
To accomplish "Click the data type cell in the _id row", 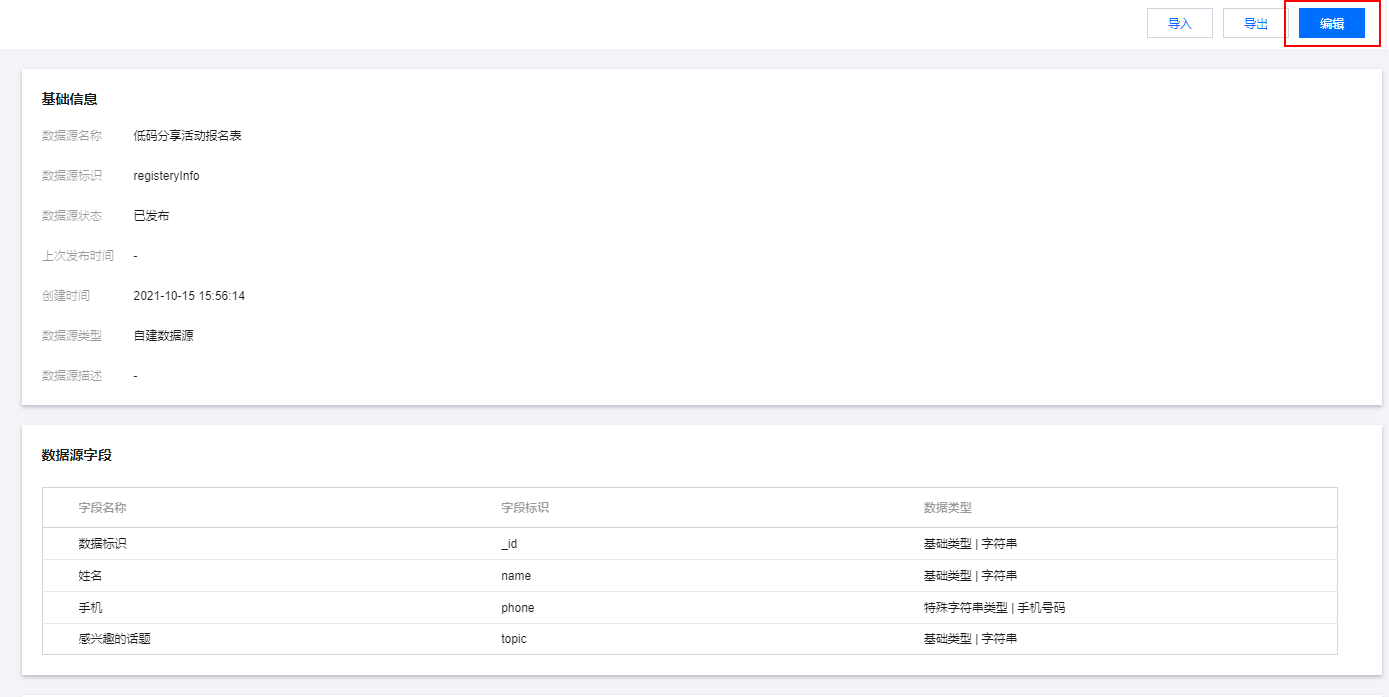I will (x=971, y=544).
